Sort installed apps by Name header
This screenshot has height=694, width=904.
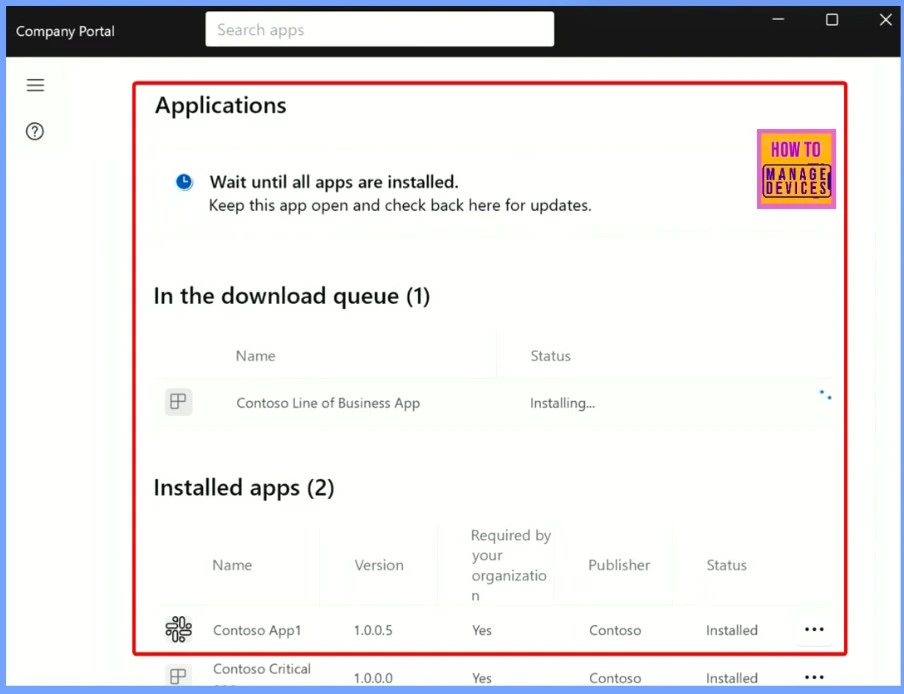pos(232,565)
